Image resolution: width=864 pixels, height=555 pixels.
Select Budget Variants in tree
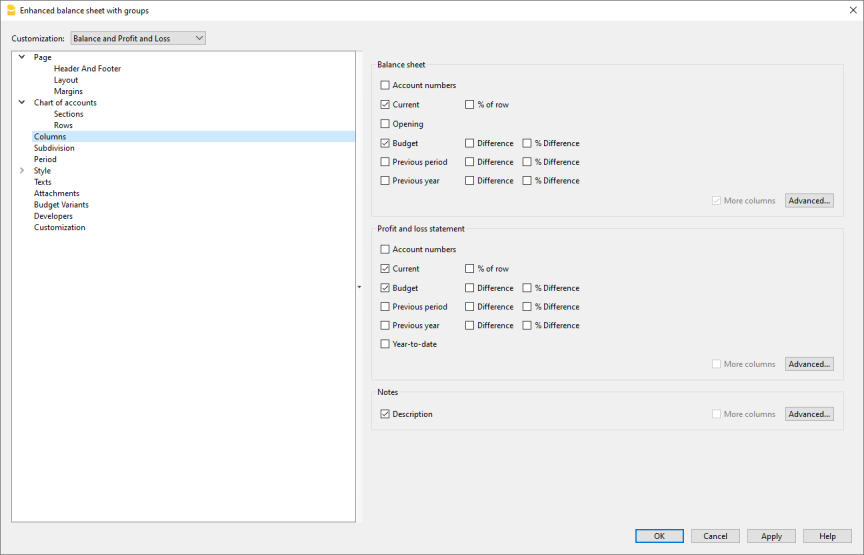(x=61, y=204)
